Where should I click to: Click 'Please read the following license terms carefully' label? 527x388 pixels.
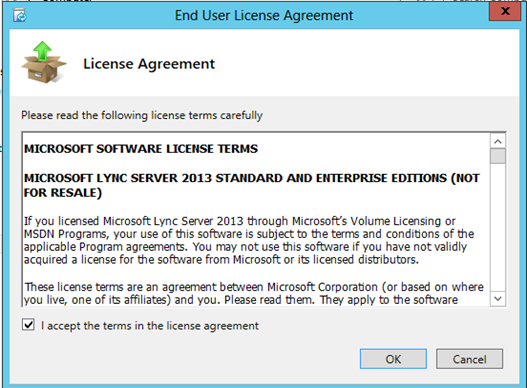point(142,115)
